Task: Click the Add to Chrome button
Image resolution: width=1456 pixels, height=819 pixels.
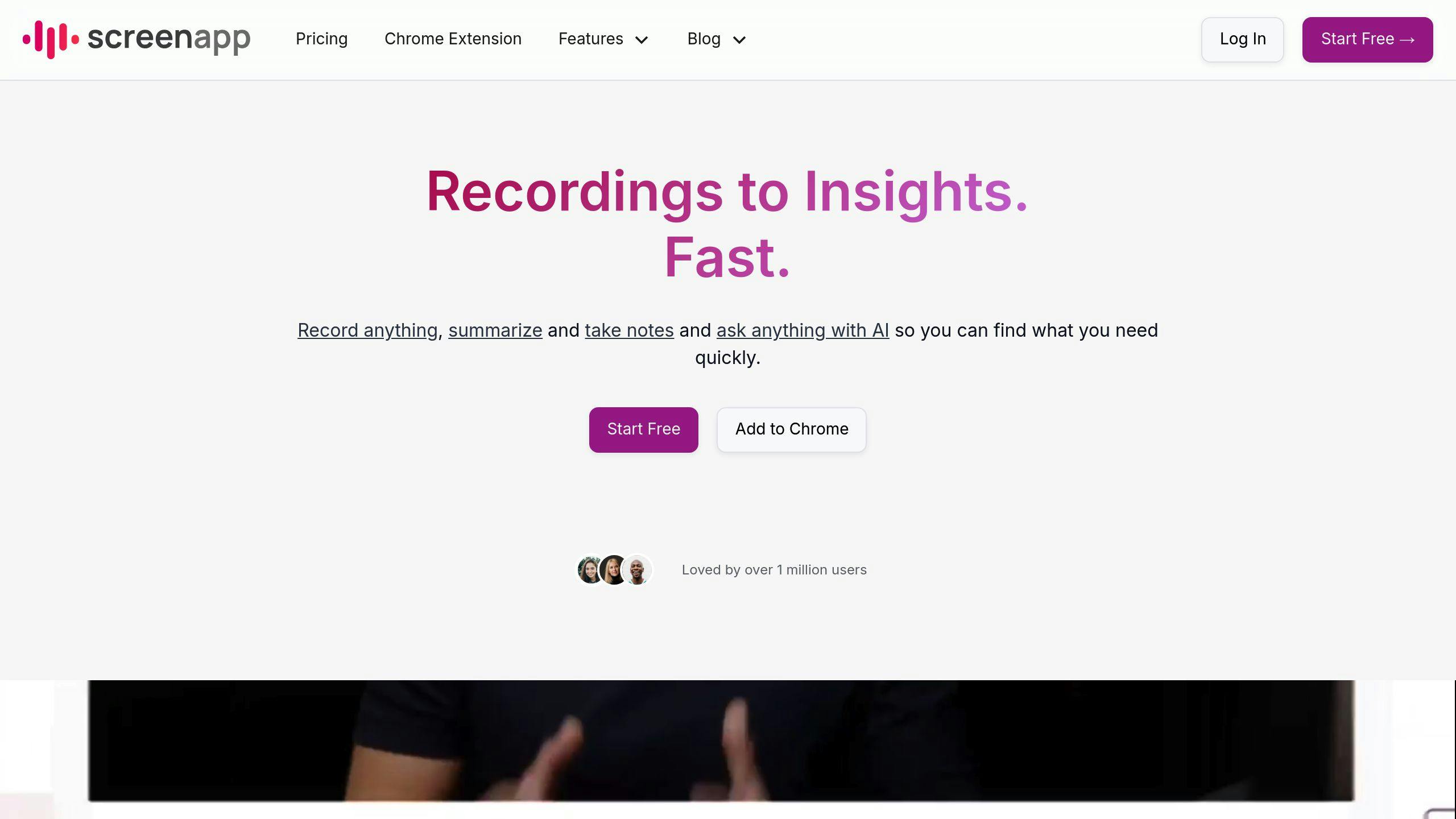Action: [792, 429]
